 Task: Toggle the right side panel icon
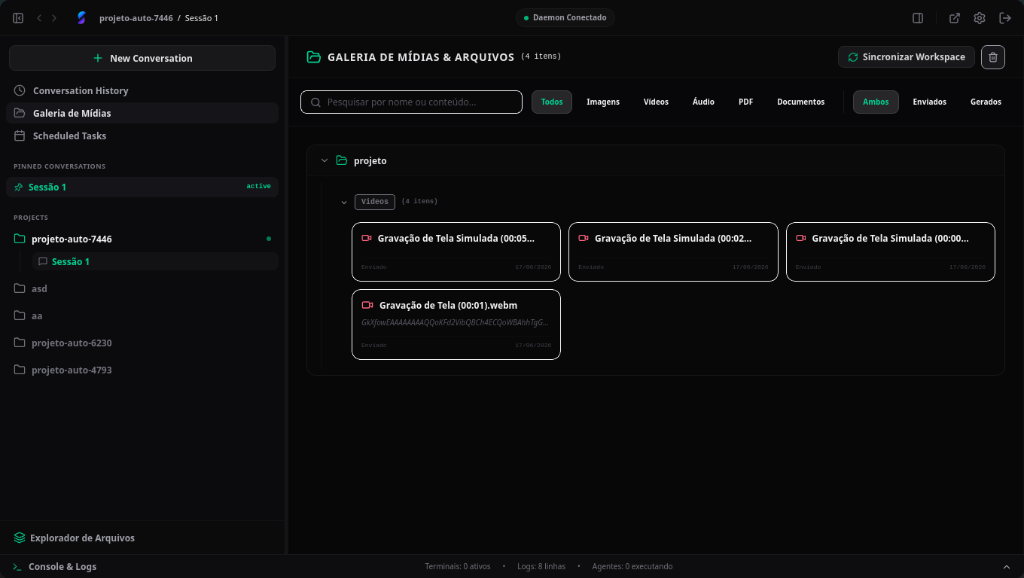click(x=918, y=18)
